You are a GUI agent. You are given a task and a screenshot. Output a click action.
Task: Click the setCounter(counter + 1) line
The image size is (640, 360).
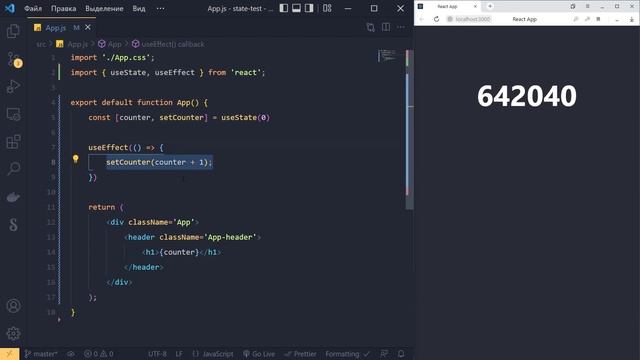(x=159, y=162)
